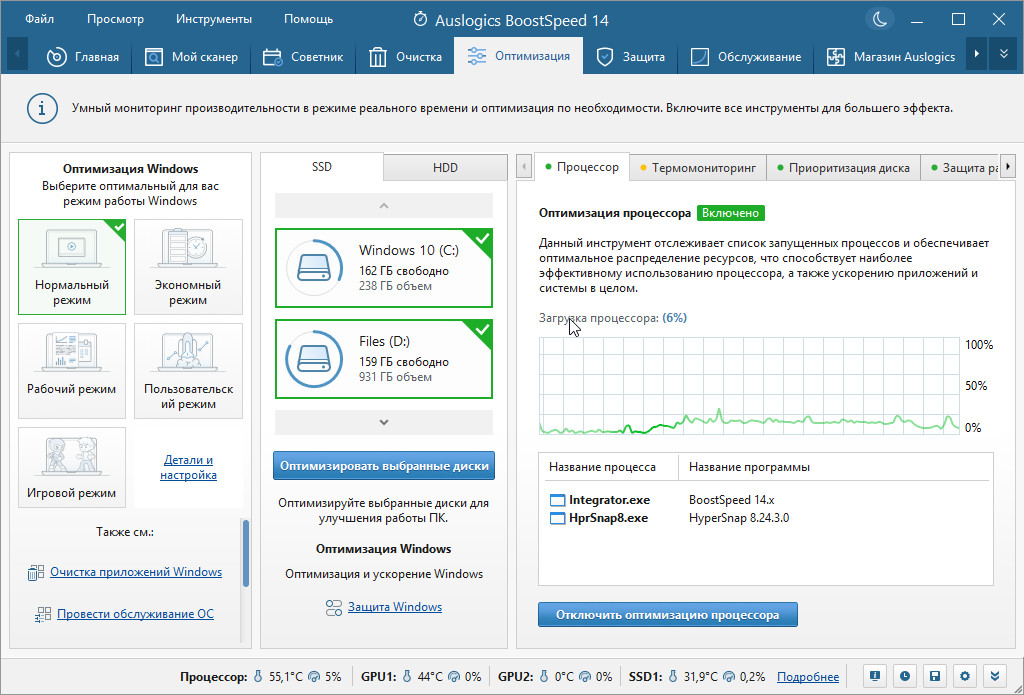Open settings via the gear icon
1024x695 pixels.
(965, 676)
